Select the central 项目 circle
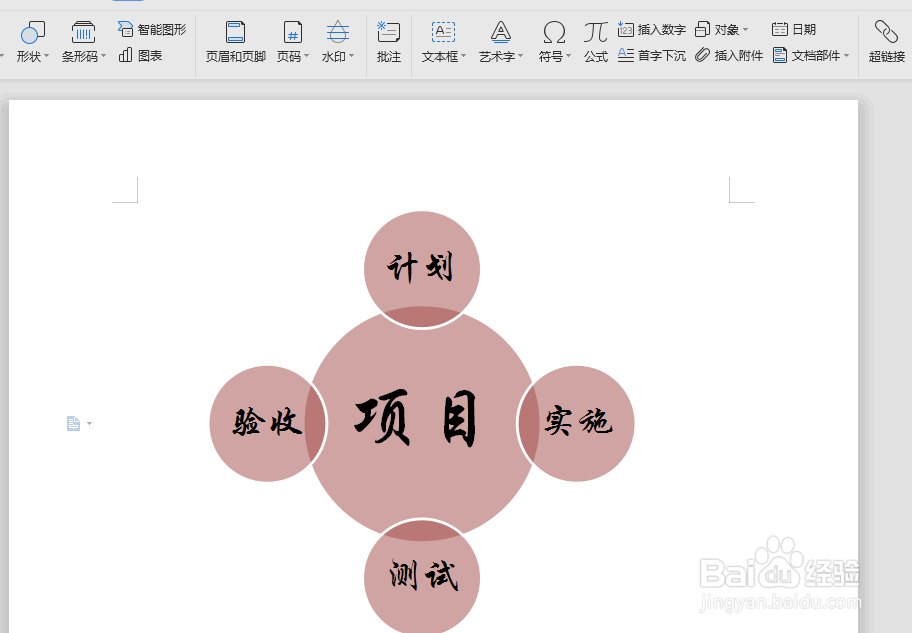The width and height of the screenshot is (912, 633). 422,423
